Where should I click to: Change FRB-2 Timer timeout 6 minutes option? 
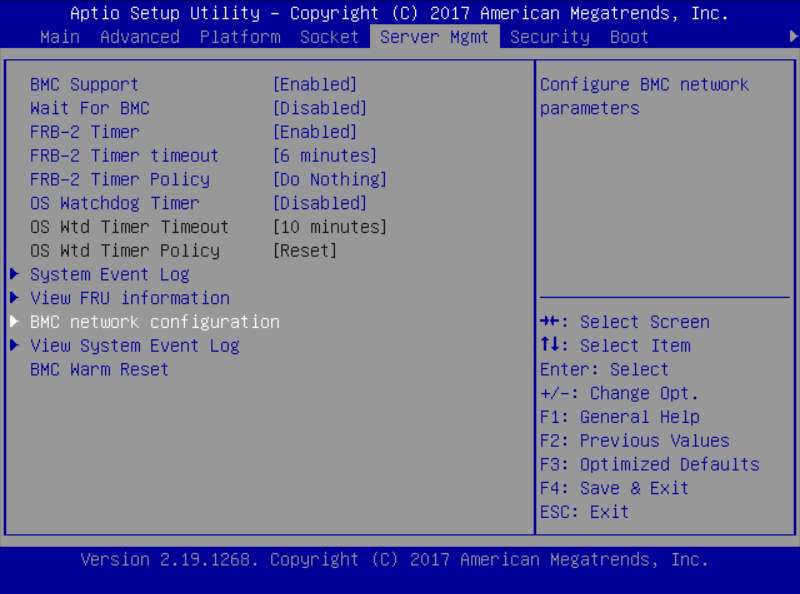(324, 156)
